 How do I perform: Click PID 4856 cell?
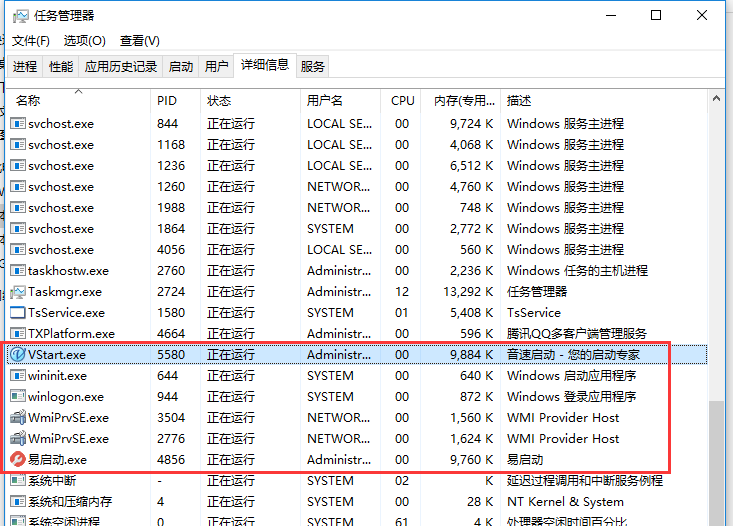point(171,460)
